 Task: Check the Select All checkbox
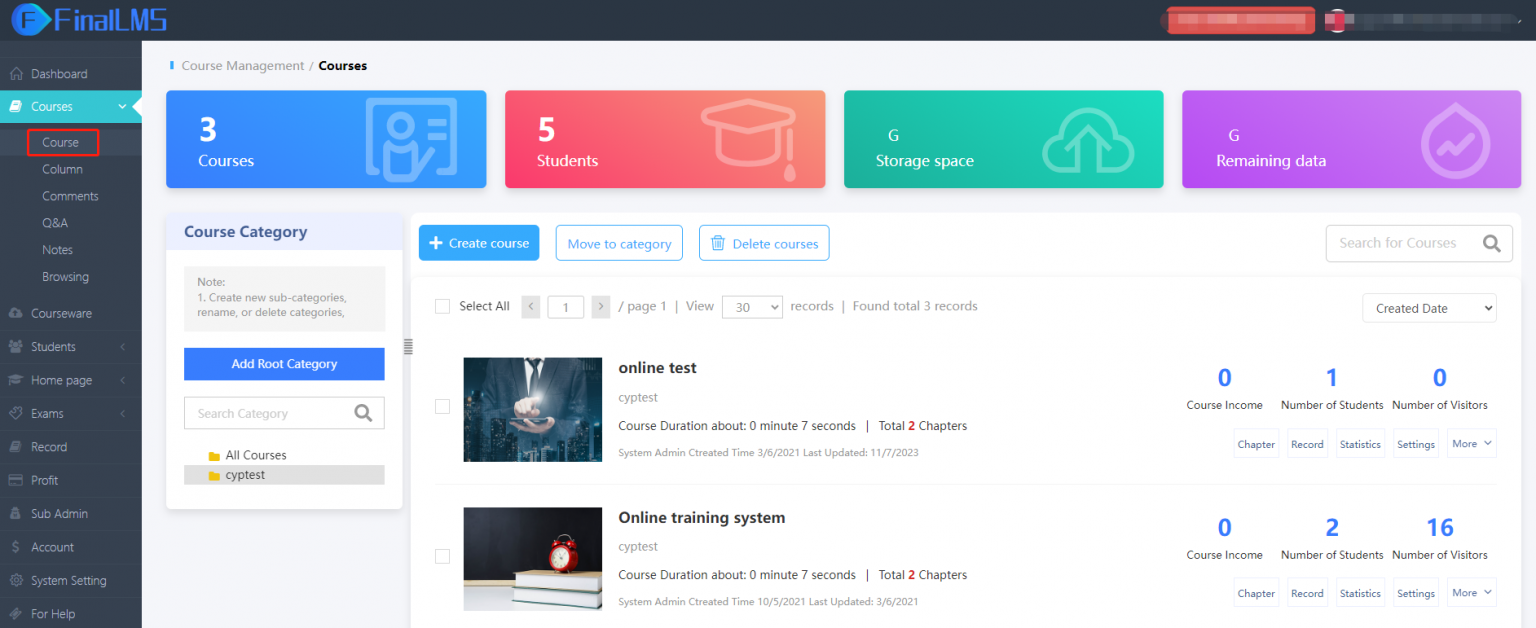pos(442,306)
